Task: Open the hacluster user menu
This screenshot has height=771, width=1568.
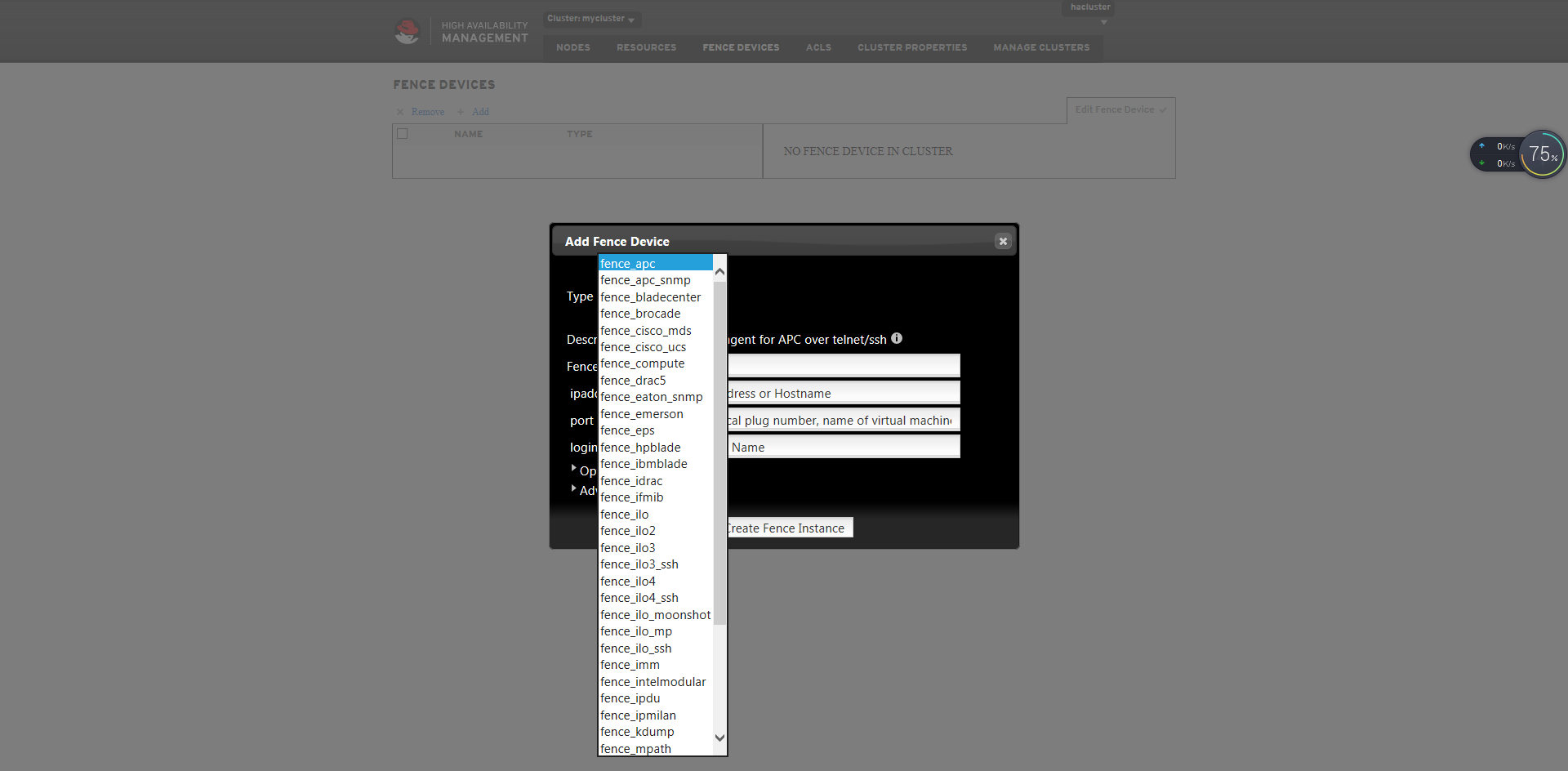Action: (x=1089, y=8)
